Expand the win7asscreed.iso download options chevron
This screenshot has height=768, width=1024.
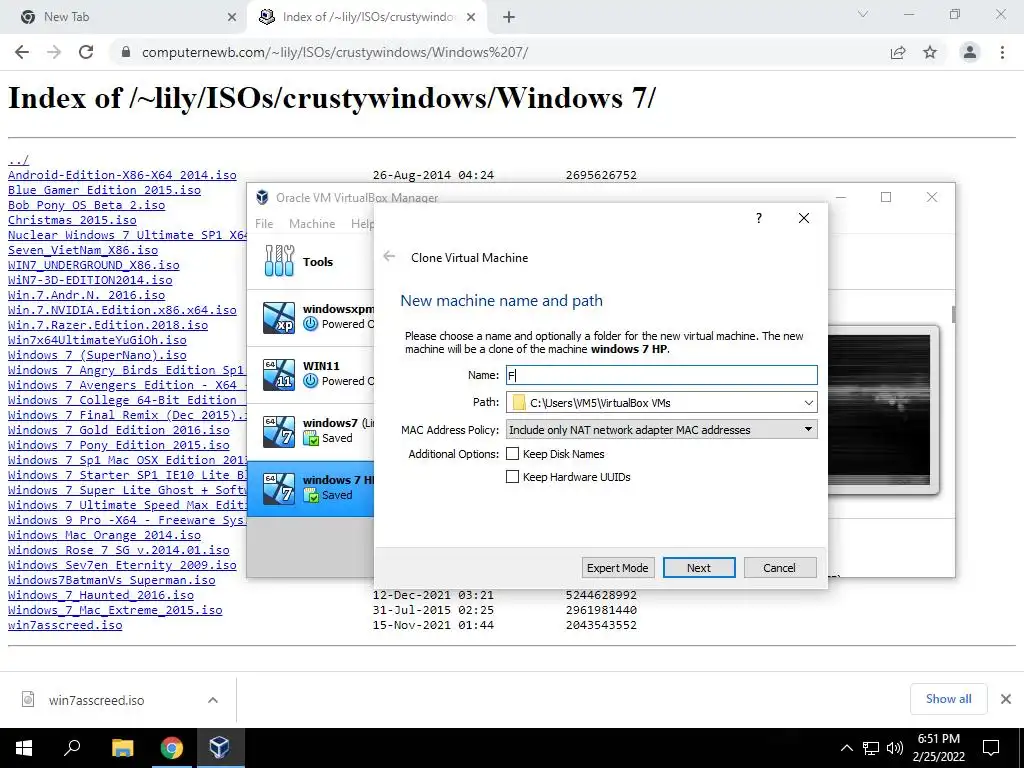click(213, 700)
